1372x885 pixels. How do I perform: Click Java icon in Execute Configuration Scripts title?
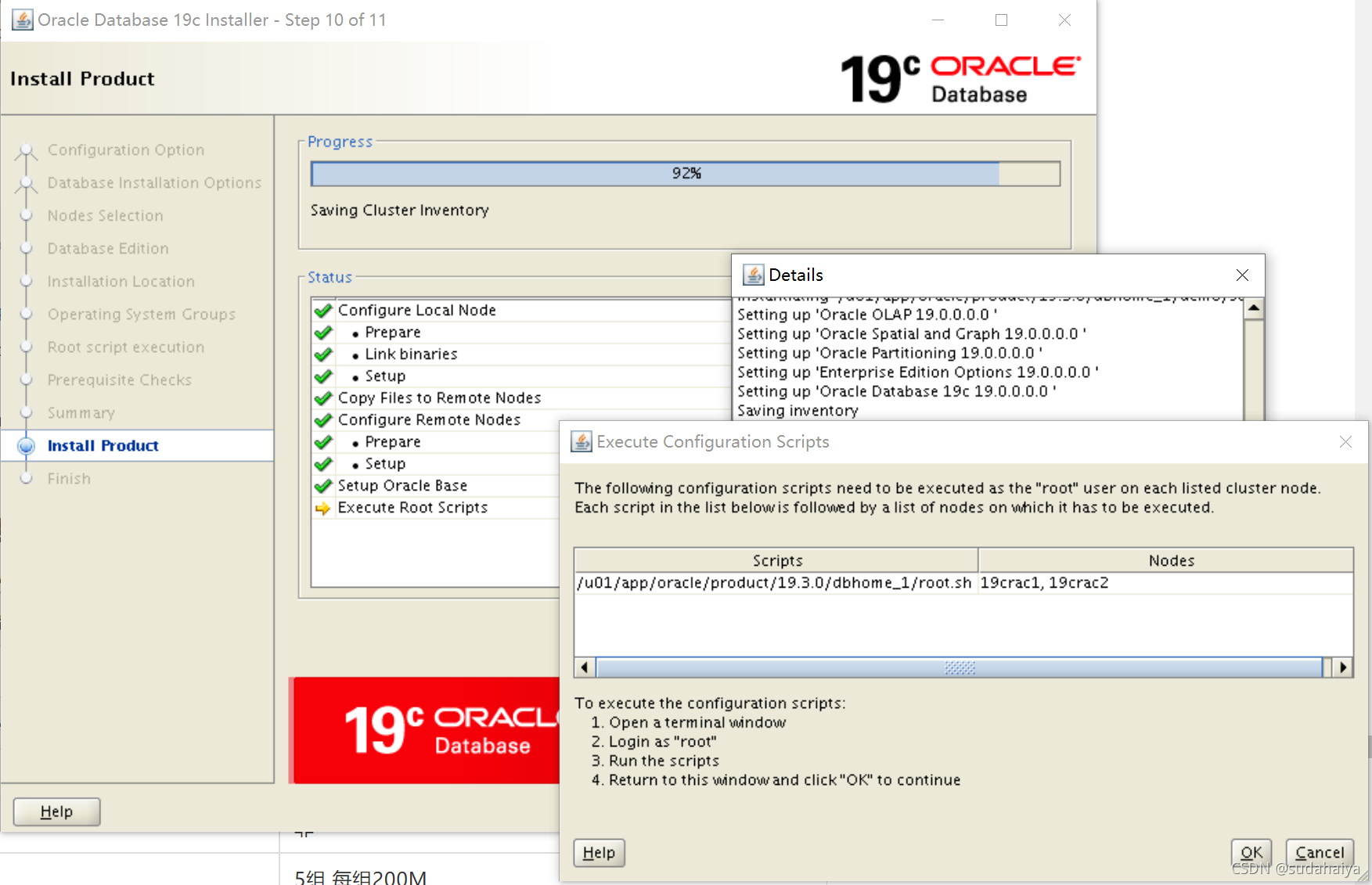point(582,441)
